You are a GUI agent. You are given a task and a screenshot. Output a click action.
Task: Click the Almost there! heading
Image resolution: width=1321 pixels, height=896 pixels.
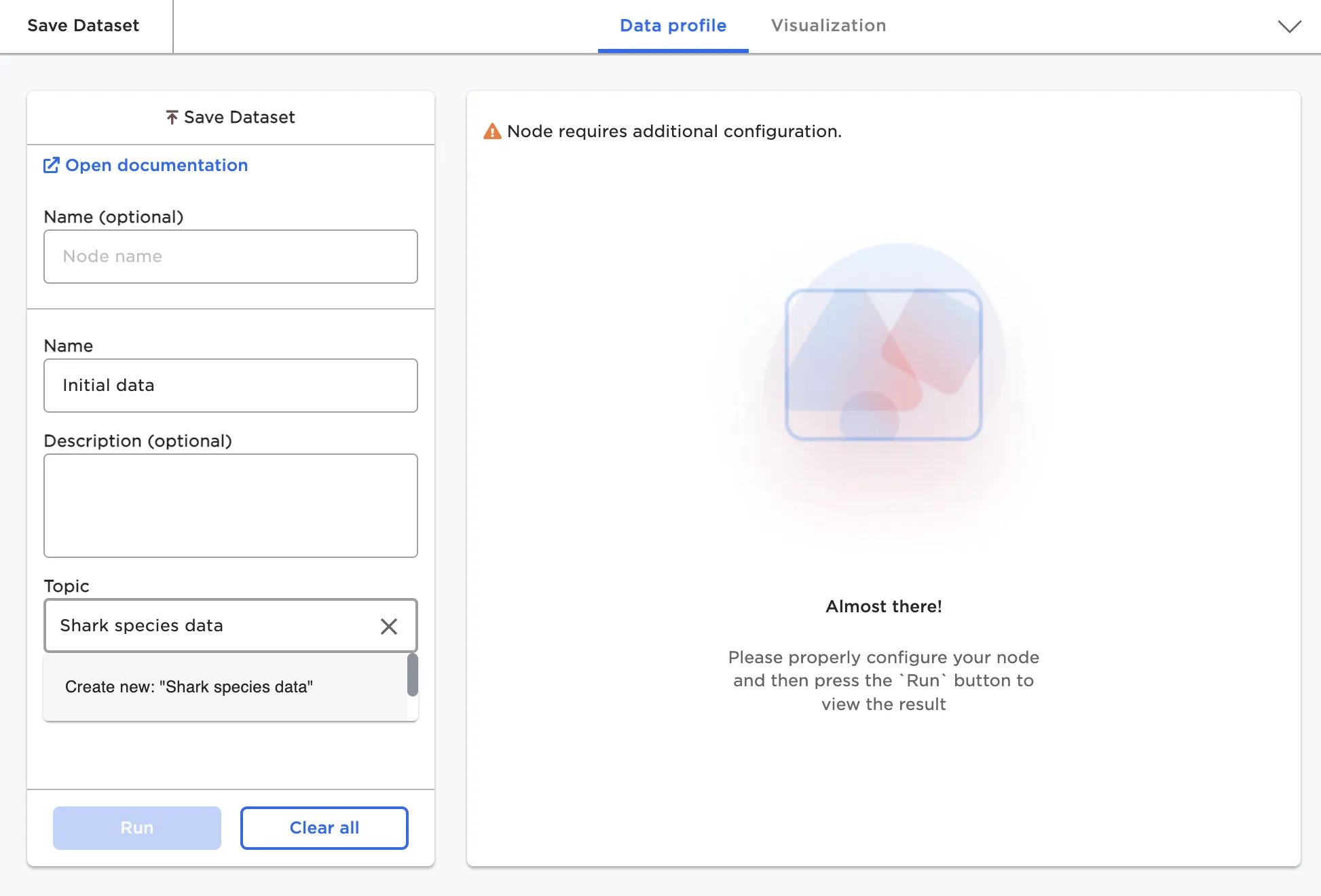pos(883,607)
